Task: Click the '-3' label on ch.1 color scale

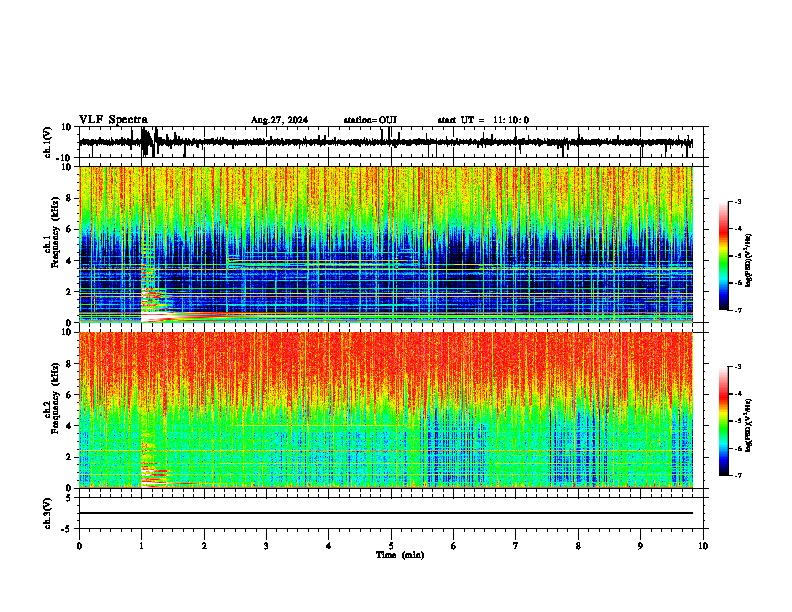Action: 738,201
